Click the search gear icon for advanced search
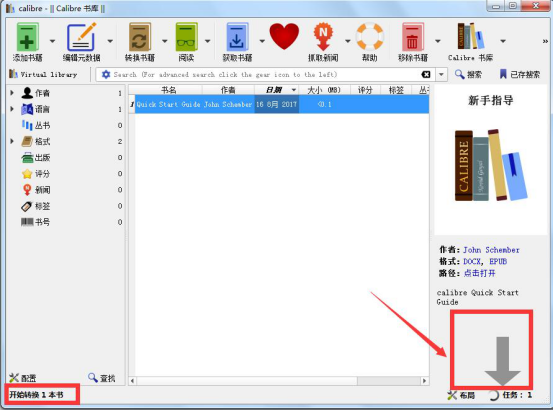This screenshot has width=554, height=411. [106, 75]
